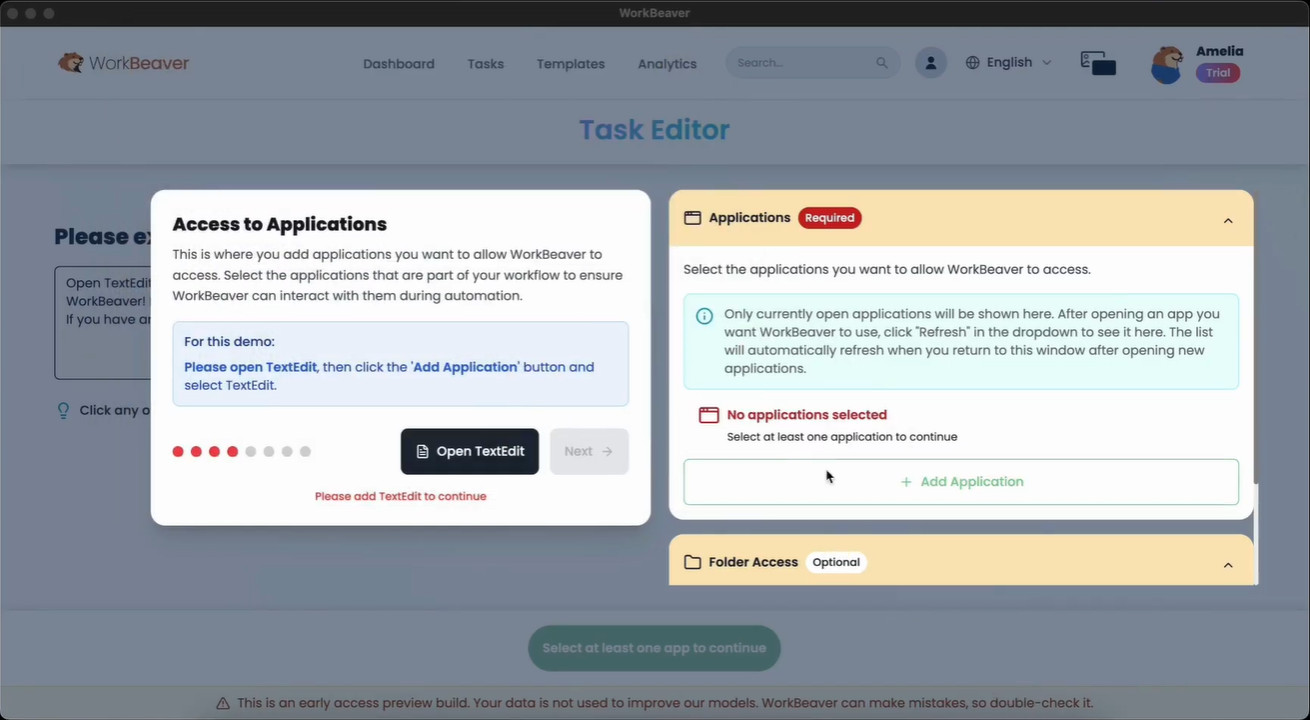Screen dimensions: 1310x720
Task: Click the Open TextEdit button
Action: click(x=470, y=452)
